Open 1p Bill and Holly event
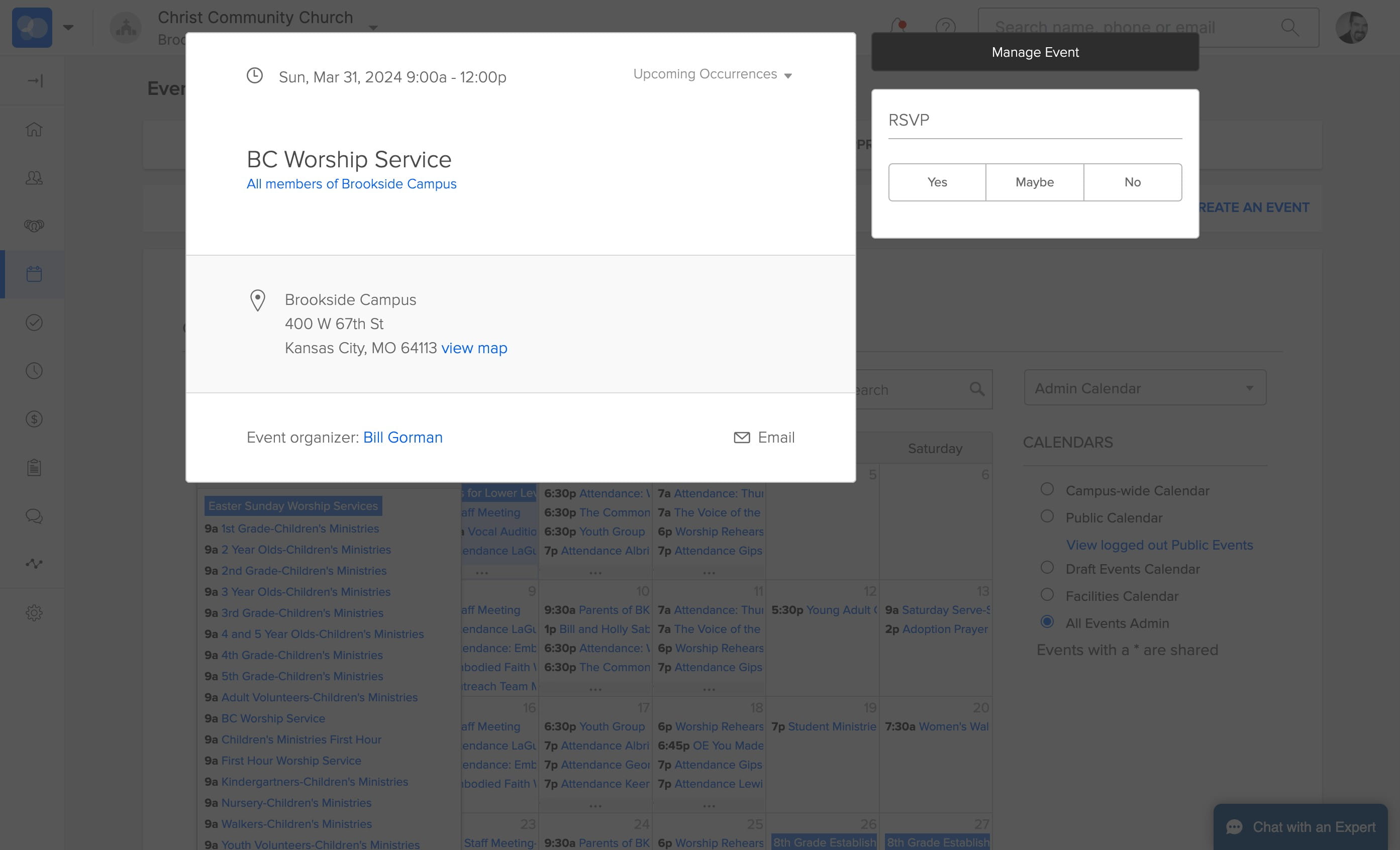Image resolution: width=1400 pixels, height=850 pixels. pos(597,629)
